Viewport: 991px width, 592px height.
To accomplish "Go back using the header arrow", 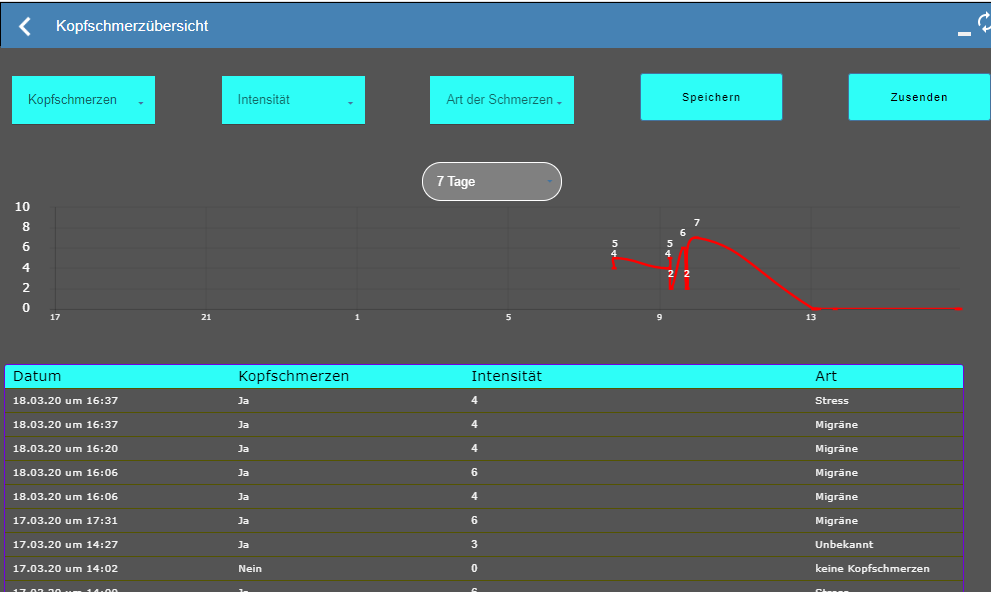I will click(x=25, y=26).
